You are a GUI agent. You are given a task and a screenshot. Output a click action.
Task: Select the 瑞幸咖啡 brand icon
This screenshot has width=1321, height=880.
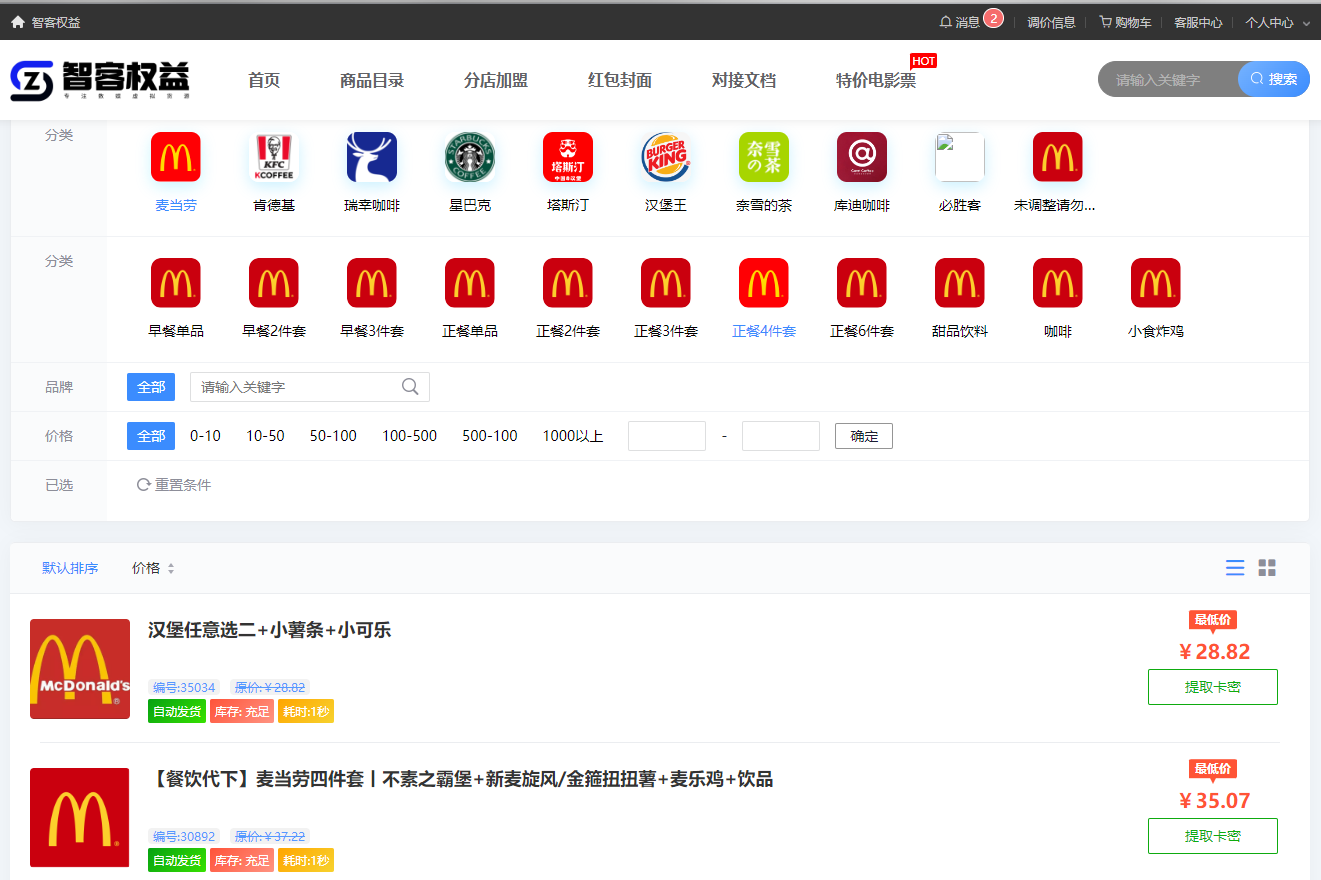(x=372, y=157)
